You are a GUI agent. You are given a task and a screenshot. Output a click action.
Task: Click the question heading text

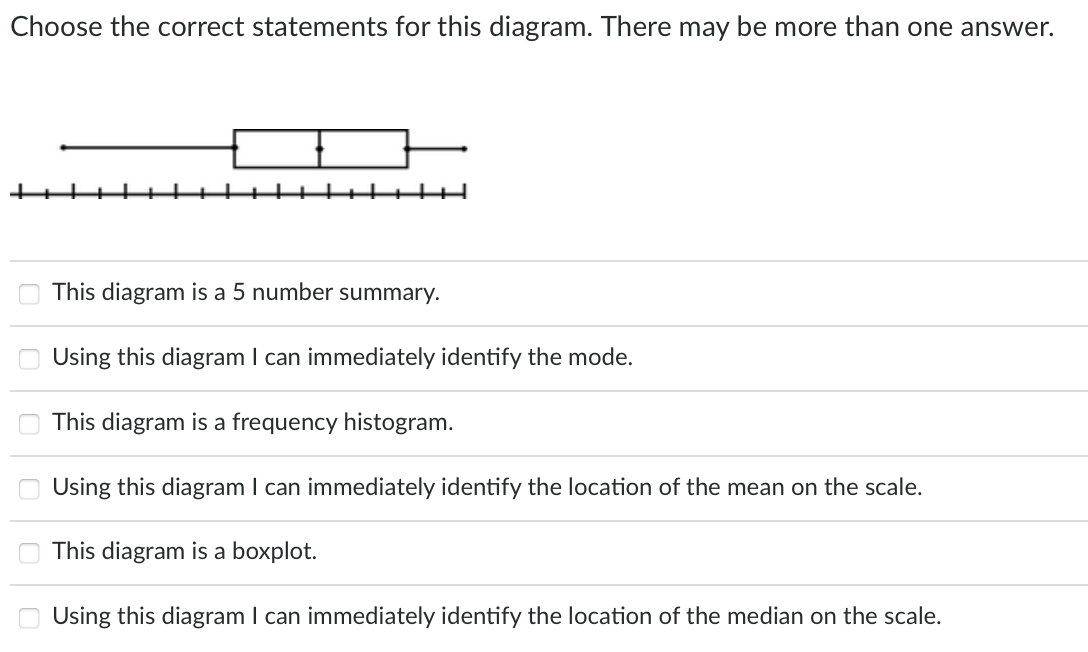pos(533,27)
